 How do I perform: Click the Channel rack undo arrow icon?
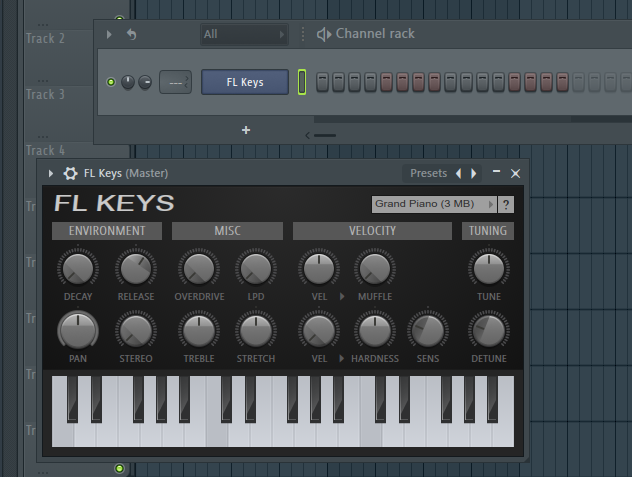point(131,34)
